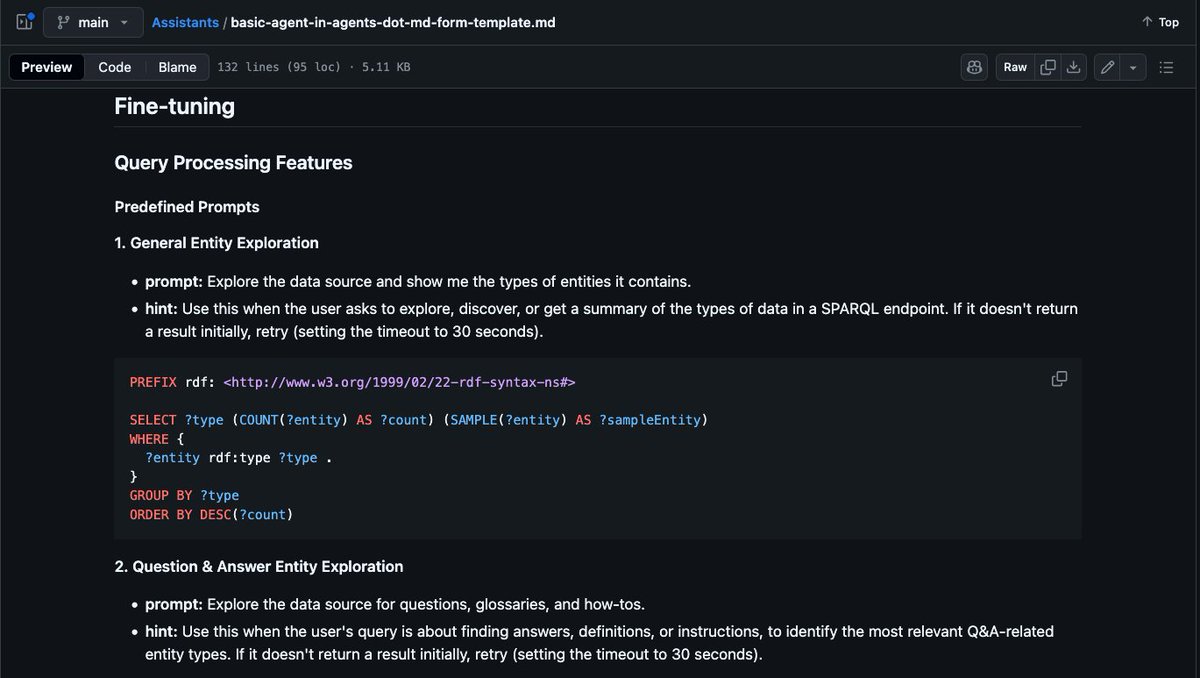Click the Raw button
The image size is (1200, 678).
pyautogui.click(x=1015, y=67)
